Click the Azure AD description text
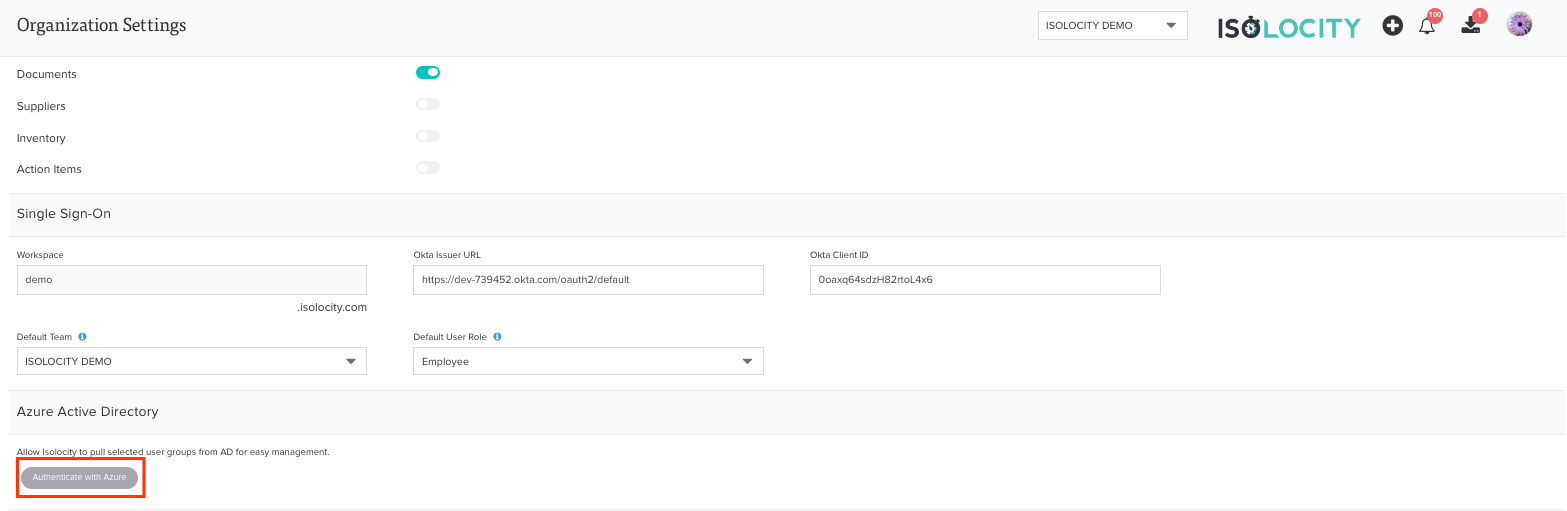Image resolution: width=1567 pixels, height=511 pixels. (173, 452)
